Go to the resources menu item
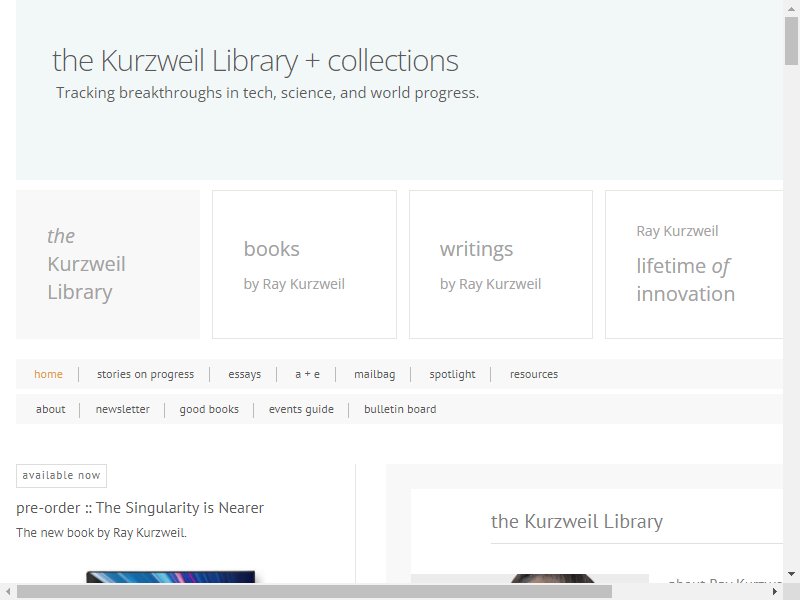800x600 pixels. (x=534, y=374)
